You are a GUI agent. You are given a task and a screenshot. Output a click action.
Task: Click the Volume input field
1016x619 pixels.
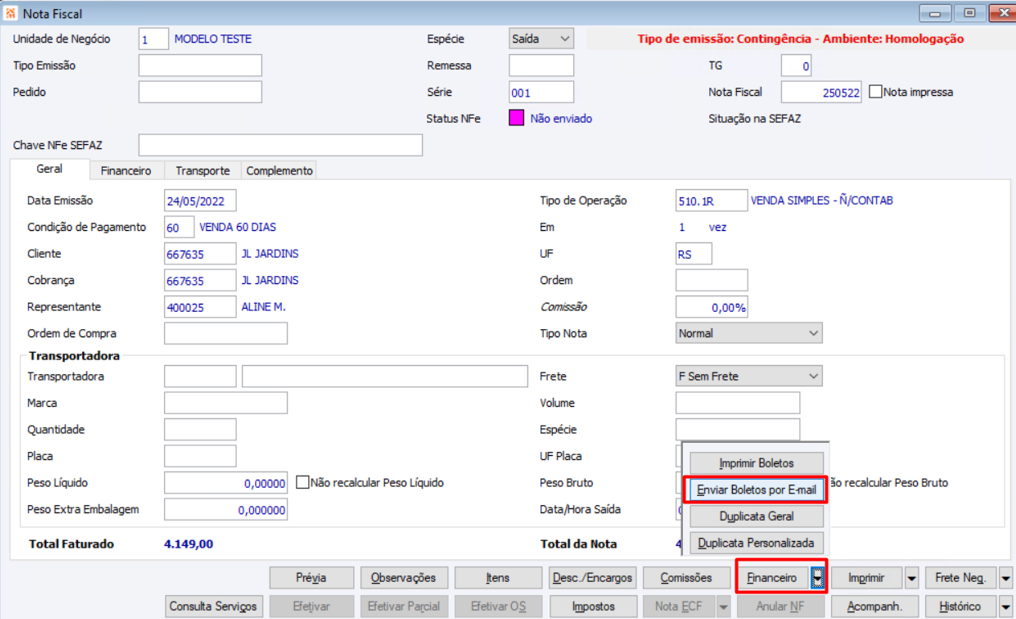(737, 403)
